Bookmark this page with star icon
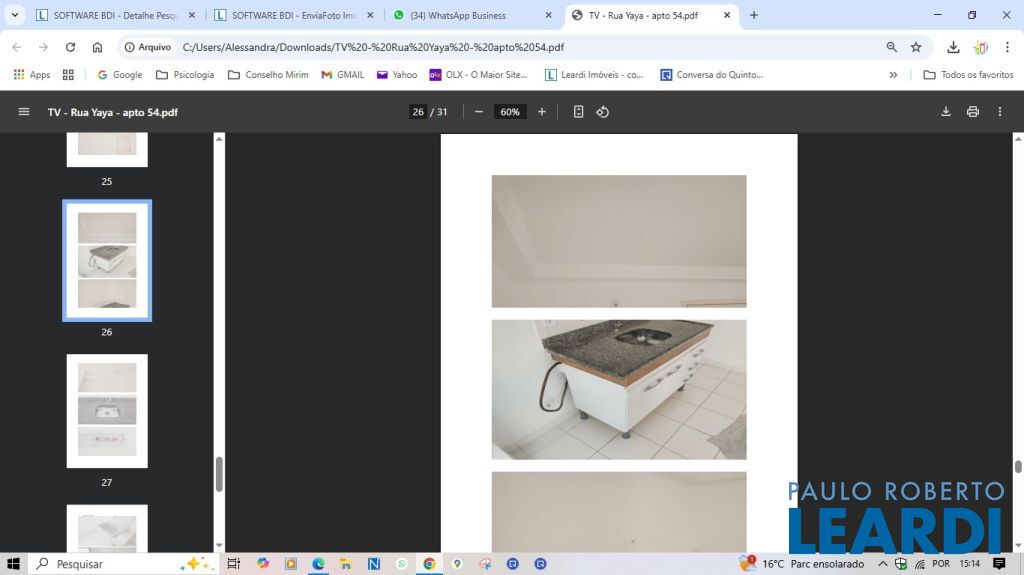The width and height of the screenshot is (1024, 575). pos(916,47)
